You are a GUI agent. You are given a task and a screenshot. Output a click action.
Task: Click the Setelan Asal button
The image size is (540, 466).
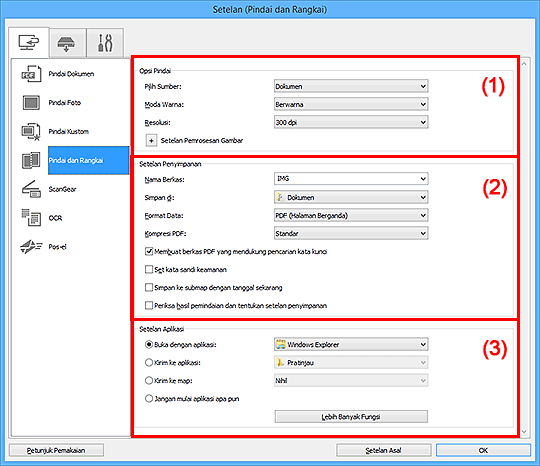[x=383, y=450]
